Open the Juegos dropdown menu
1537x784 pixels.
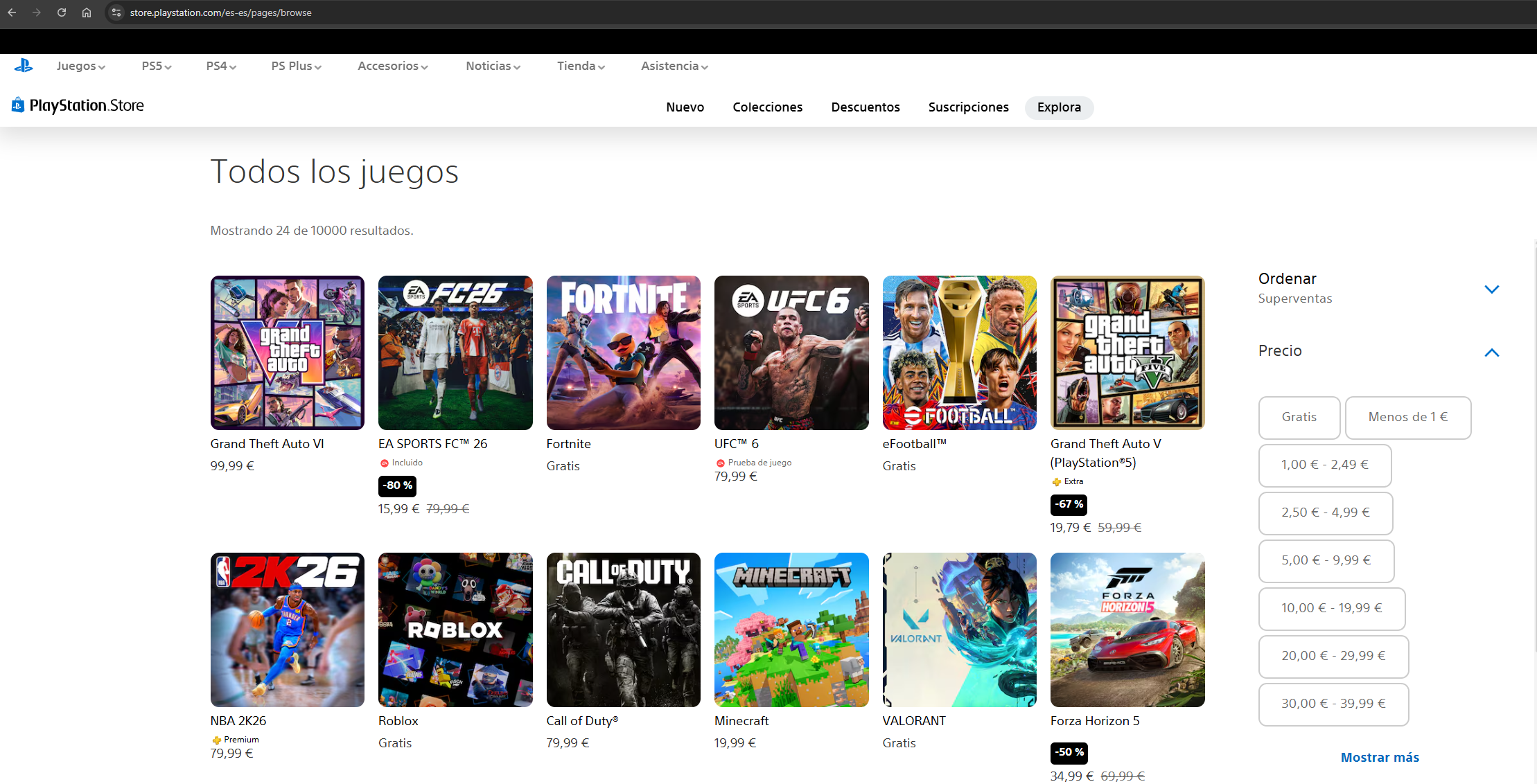click(81, 66)
